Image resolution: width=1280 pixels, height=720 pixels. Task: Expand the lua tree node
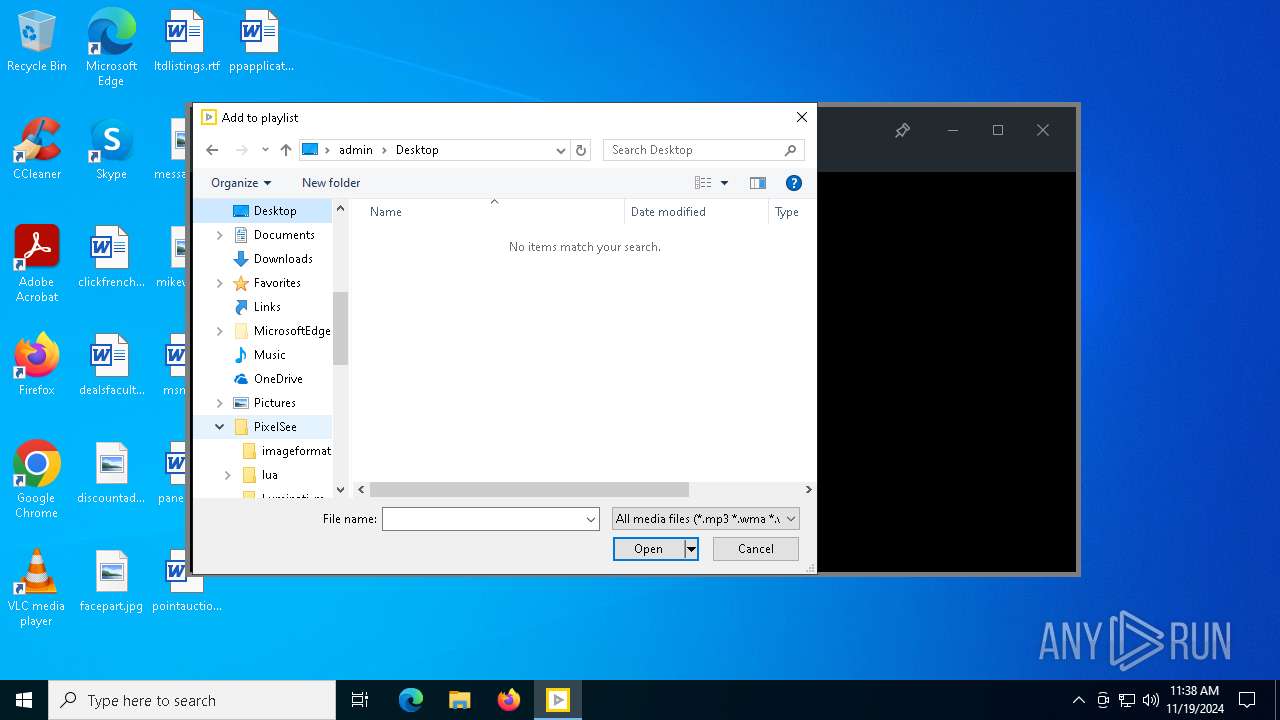228,475
